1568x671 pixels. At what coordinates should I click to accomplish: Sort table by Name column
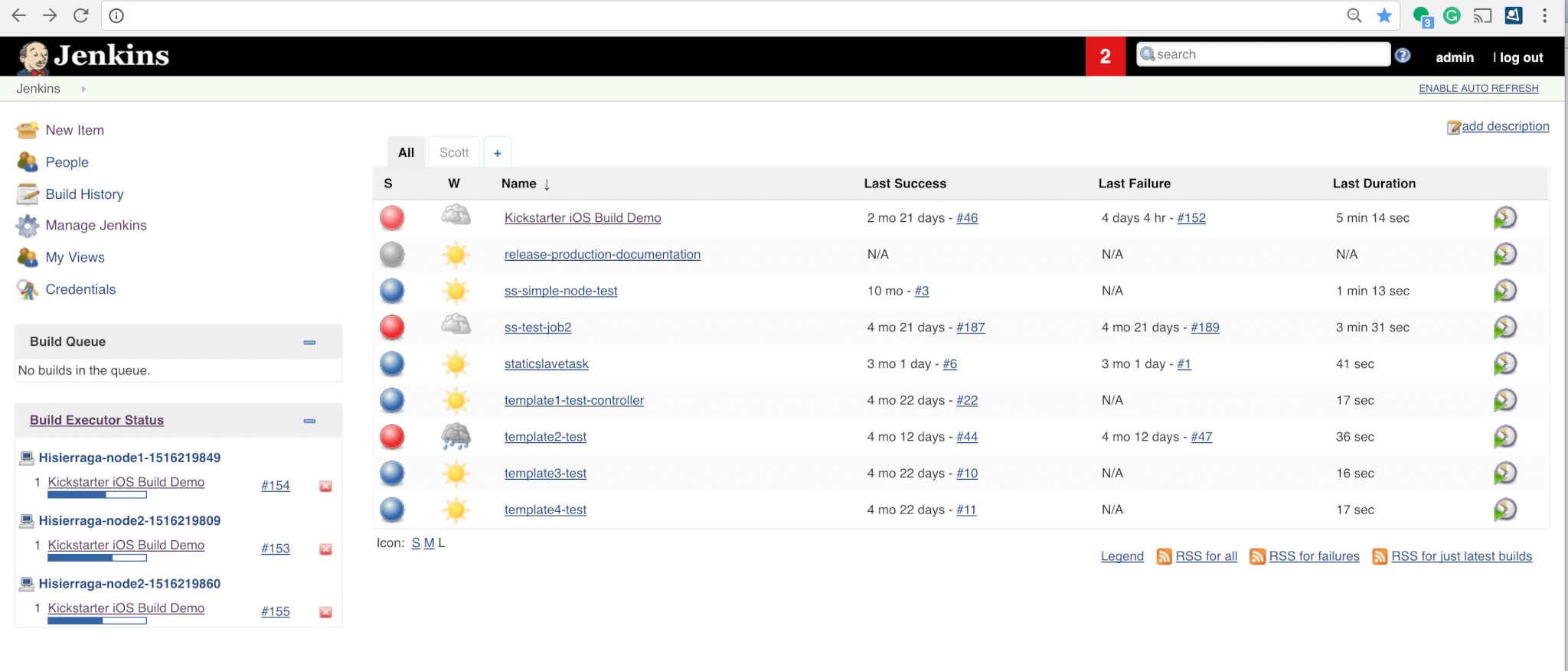(526, 184)
